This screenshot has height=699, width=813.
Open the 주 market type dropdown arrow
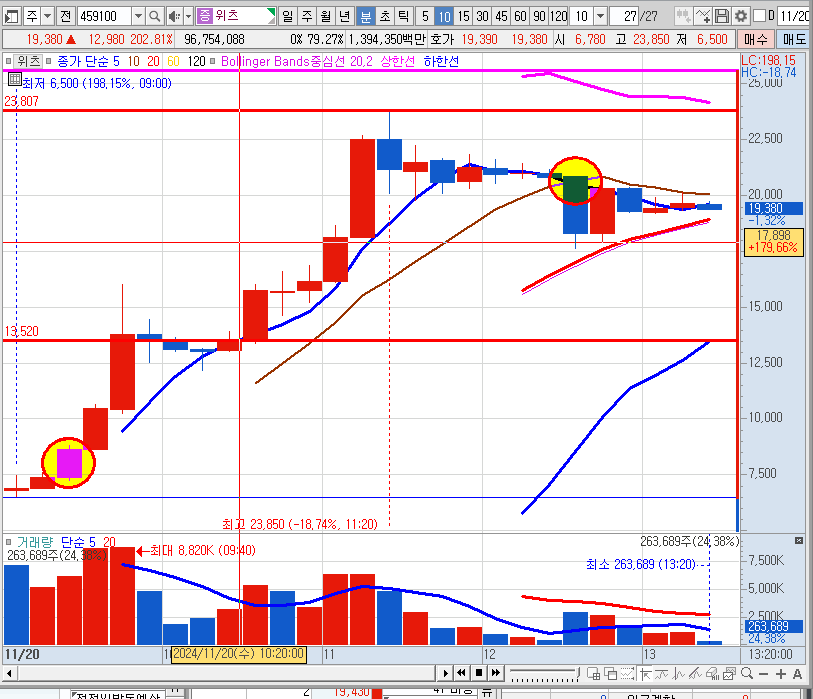47,17
